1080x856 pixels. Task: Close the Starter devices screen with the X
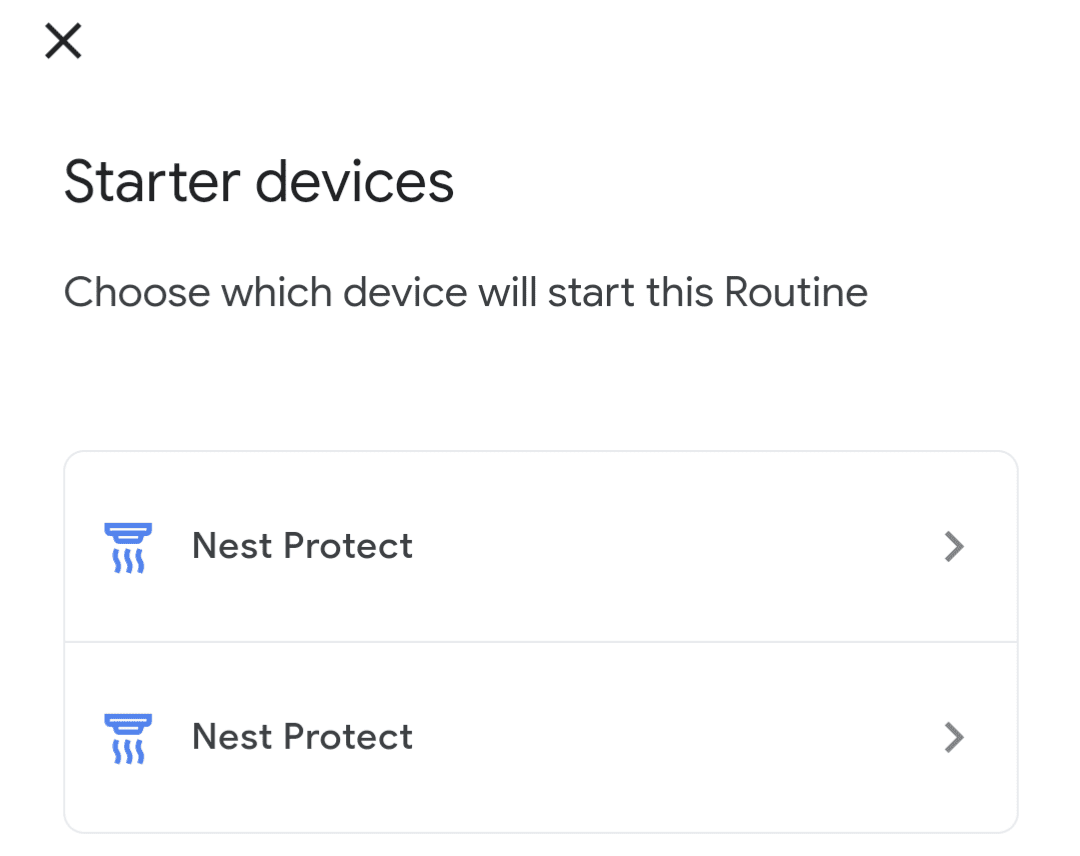63,41
